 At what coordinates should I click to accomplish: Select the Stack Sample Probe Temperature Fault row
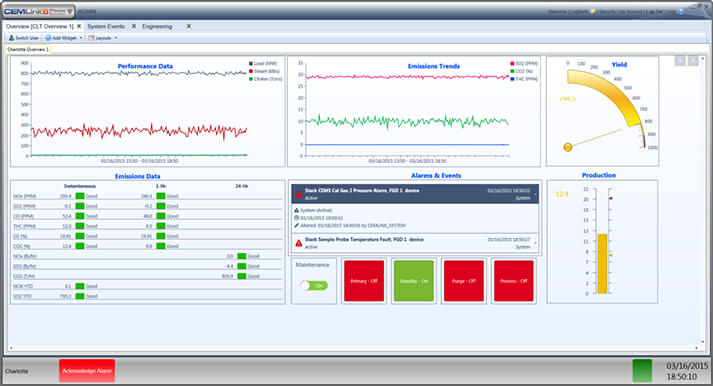[415, 243]
